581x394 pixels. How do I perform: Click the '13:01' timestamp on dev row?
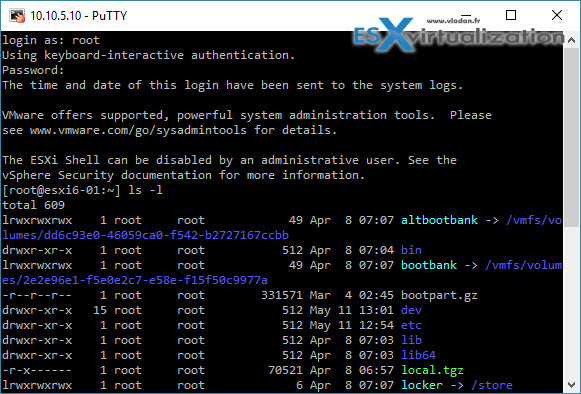coord(376,310)
